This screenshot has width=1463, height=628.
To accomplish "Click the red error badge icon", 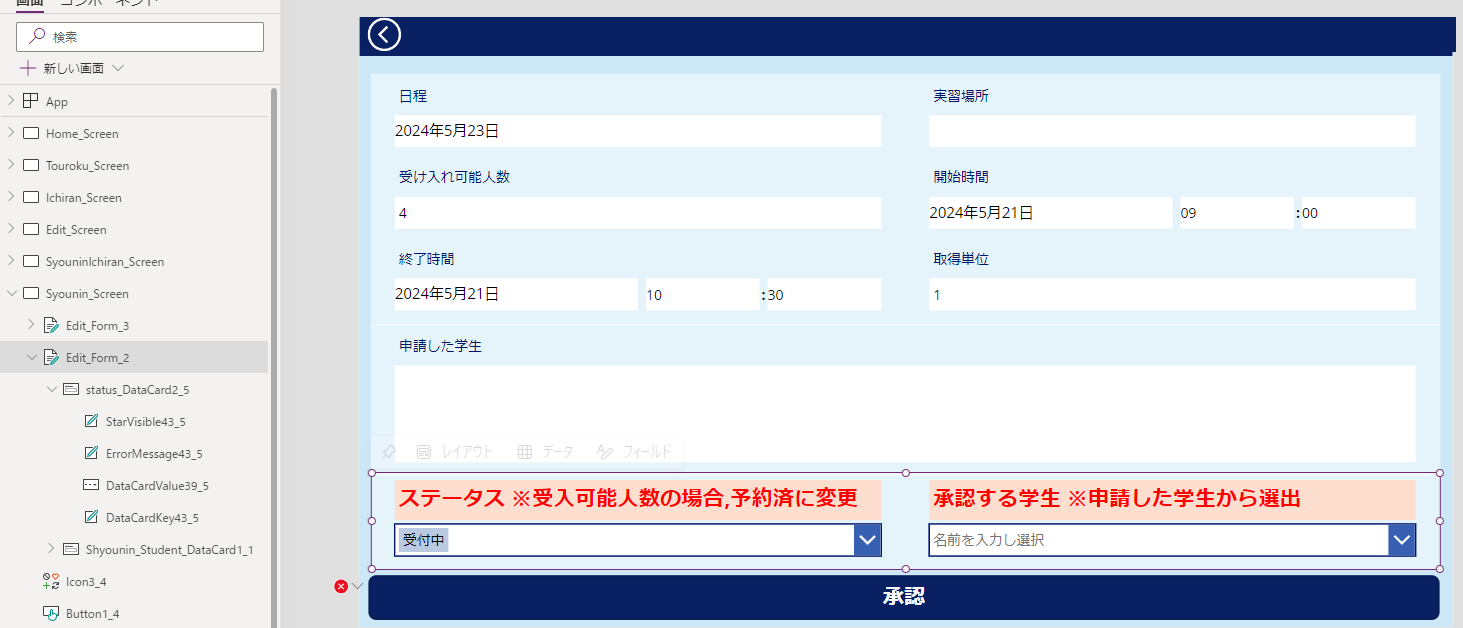I will pos(341,586).
